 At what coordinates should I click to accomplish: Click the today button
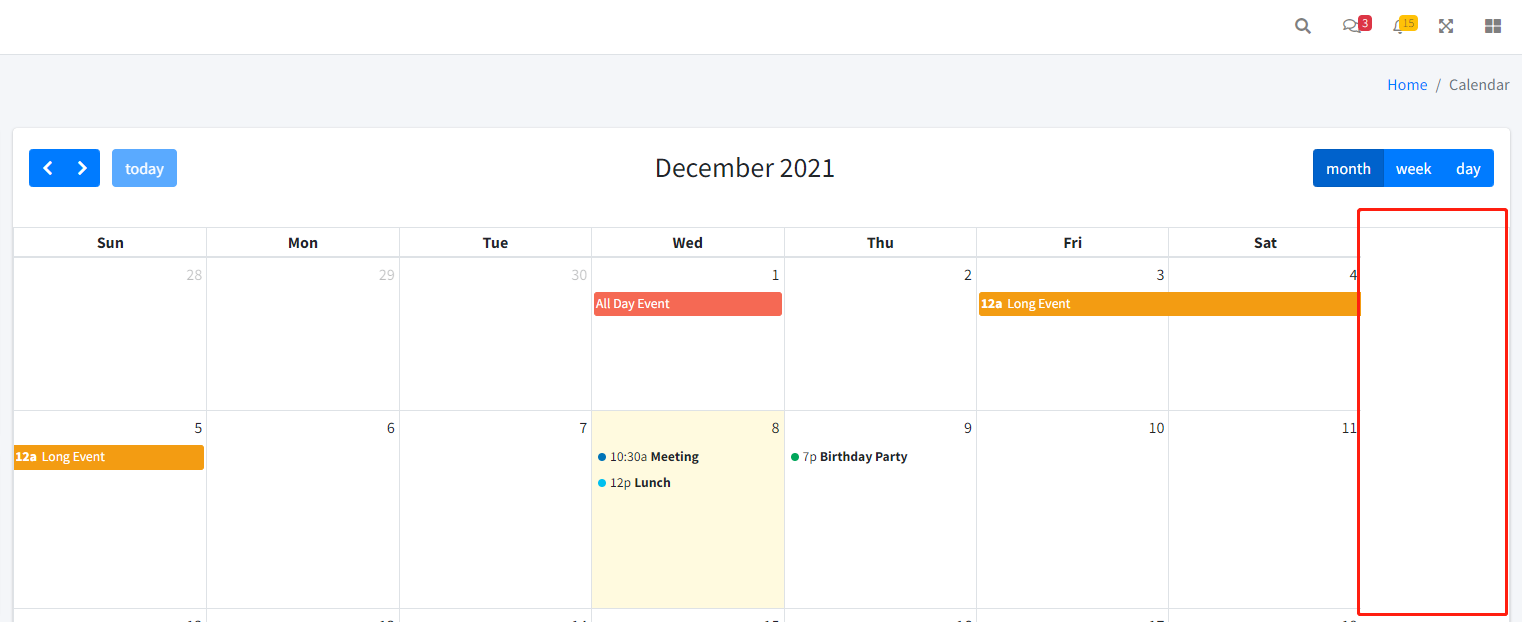click(x=144, y=168)
